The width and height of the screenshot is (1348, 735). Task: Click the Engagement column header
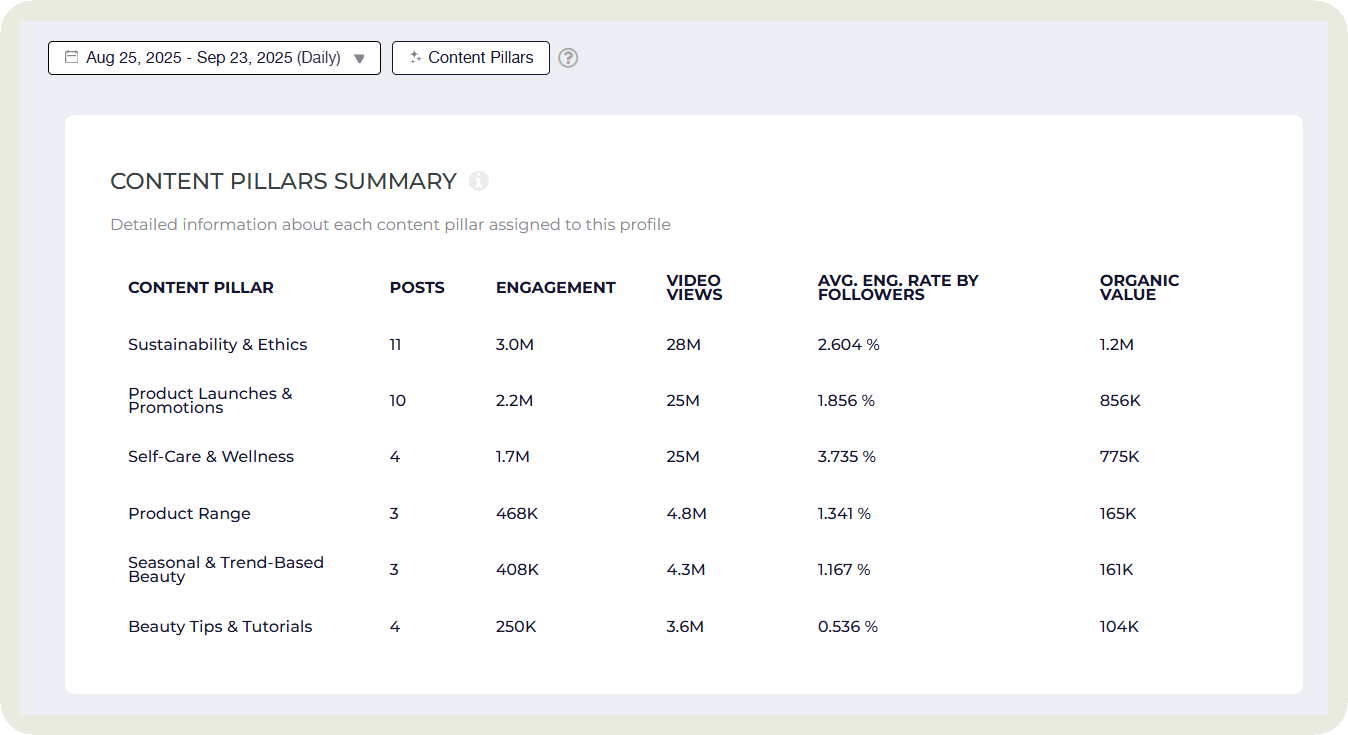[555, 287]
